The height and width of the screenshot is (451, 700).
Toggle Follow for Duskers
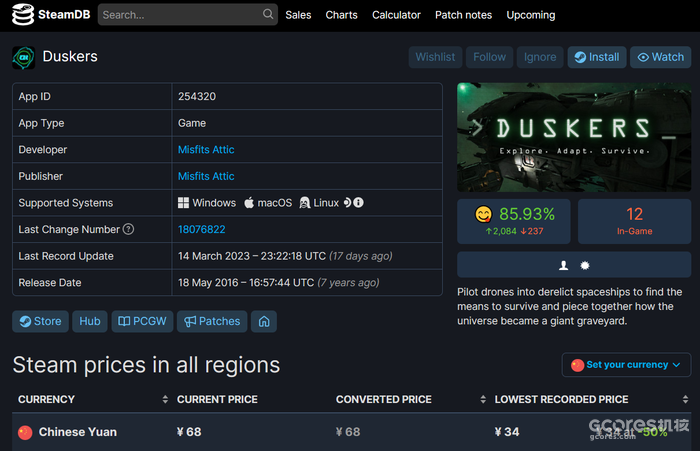tap(489, 57)
